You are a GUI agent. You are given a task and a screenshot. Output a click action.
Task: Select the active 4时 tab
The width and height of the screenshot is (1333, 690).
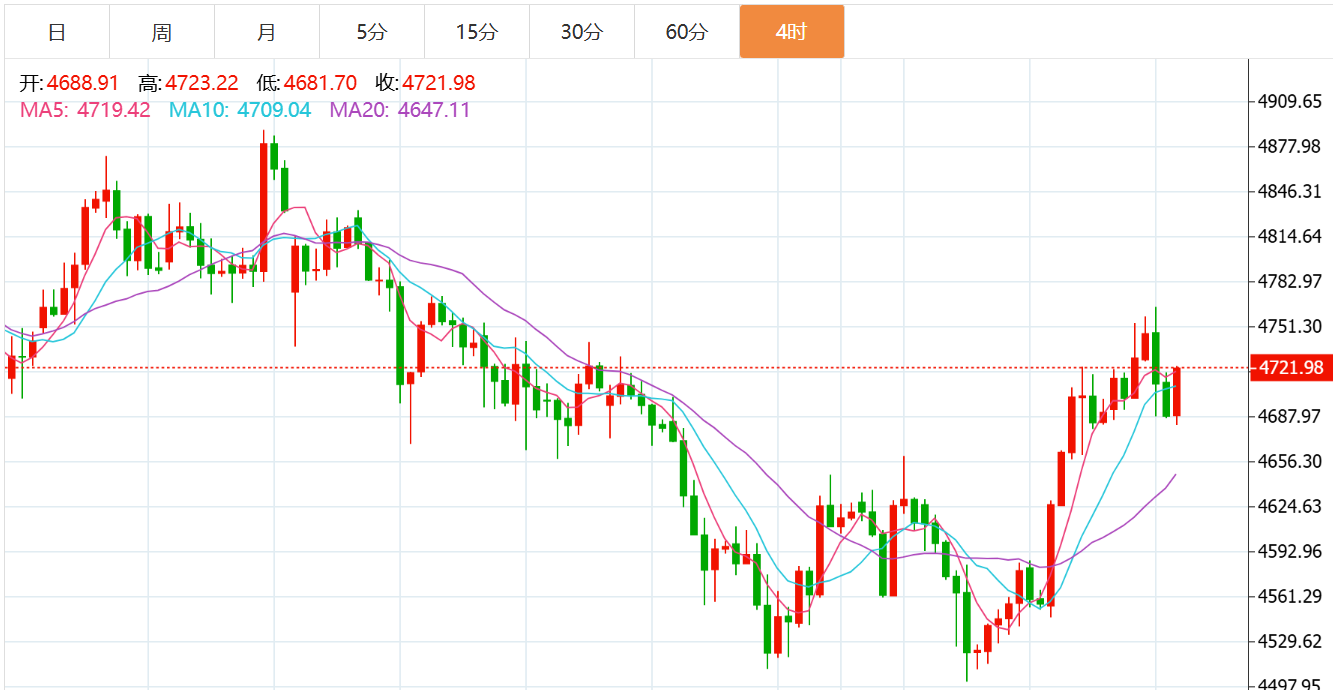pyautogui.click(x=792, y=32)
